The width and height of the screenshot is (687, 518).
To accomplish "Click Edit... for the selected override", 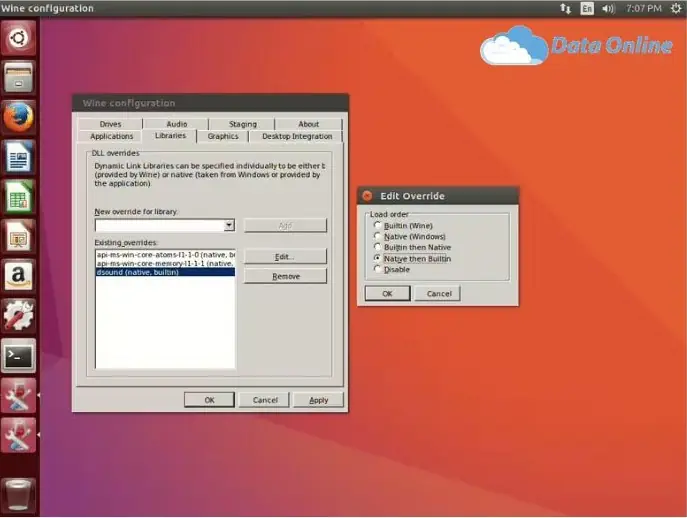I will 285,257.
